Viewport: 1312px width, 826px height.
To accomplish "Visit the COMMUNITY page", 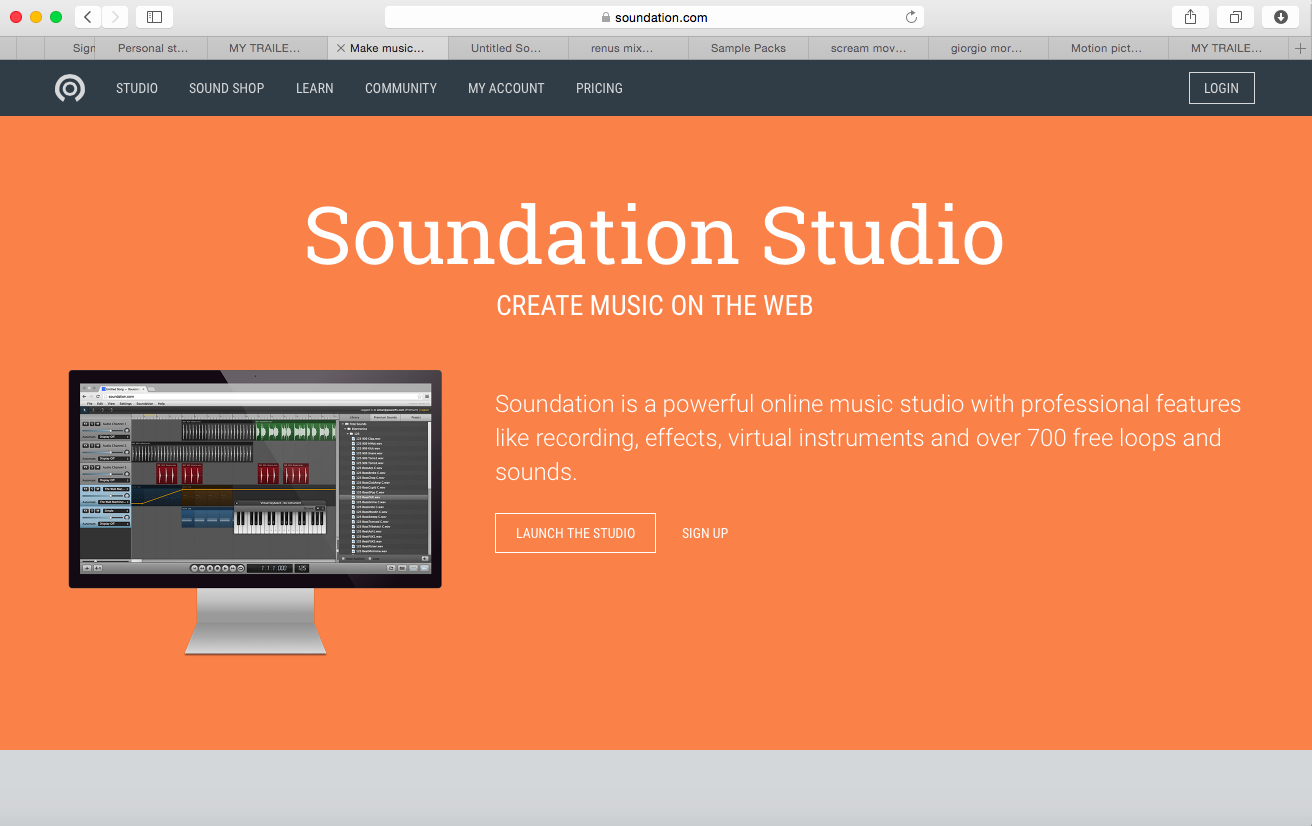I will click(x=401, y=88).
